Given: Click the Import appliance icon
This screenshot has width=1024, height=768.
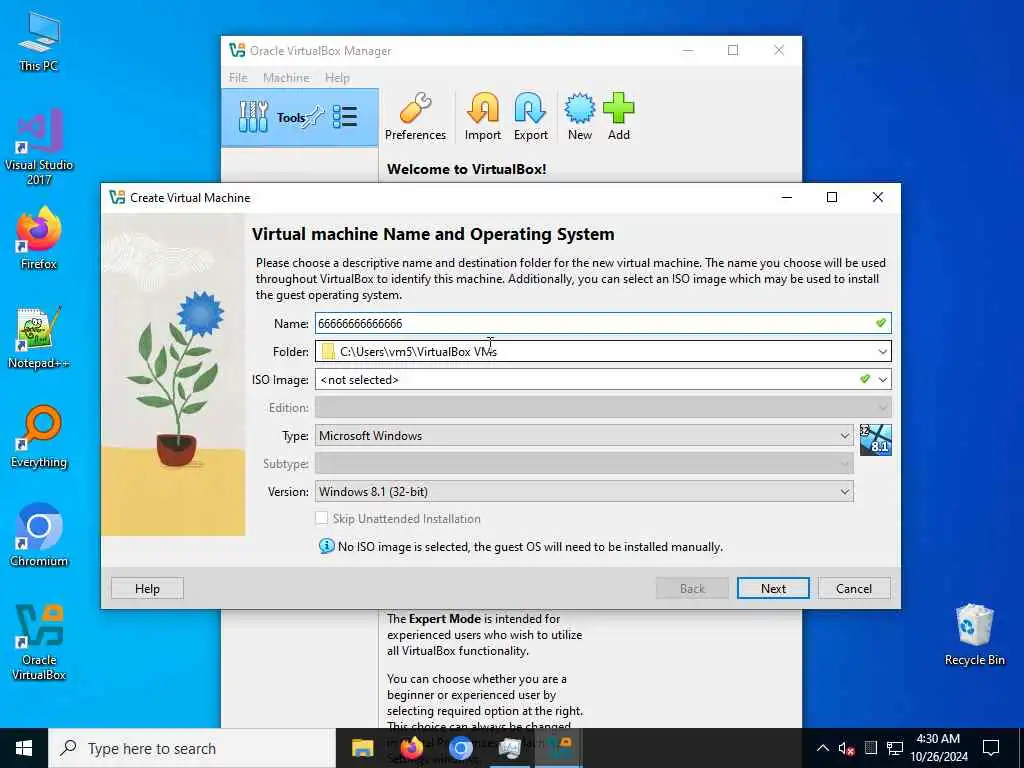Looking at the screenshot, I should (483, 117).
